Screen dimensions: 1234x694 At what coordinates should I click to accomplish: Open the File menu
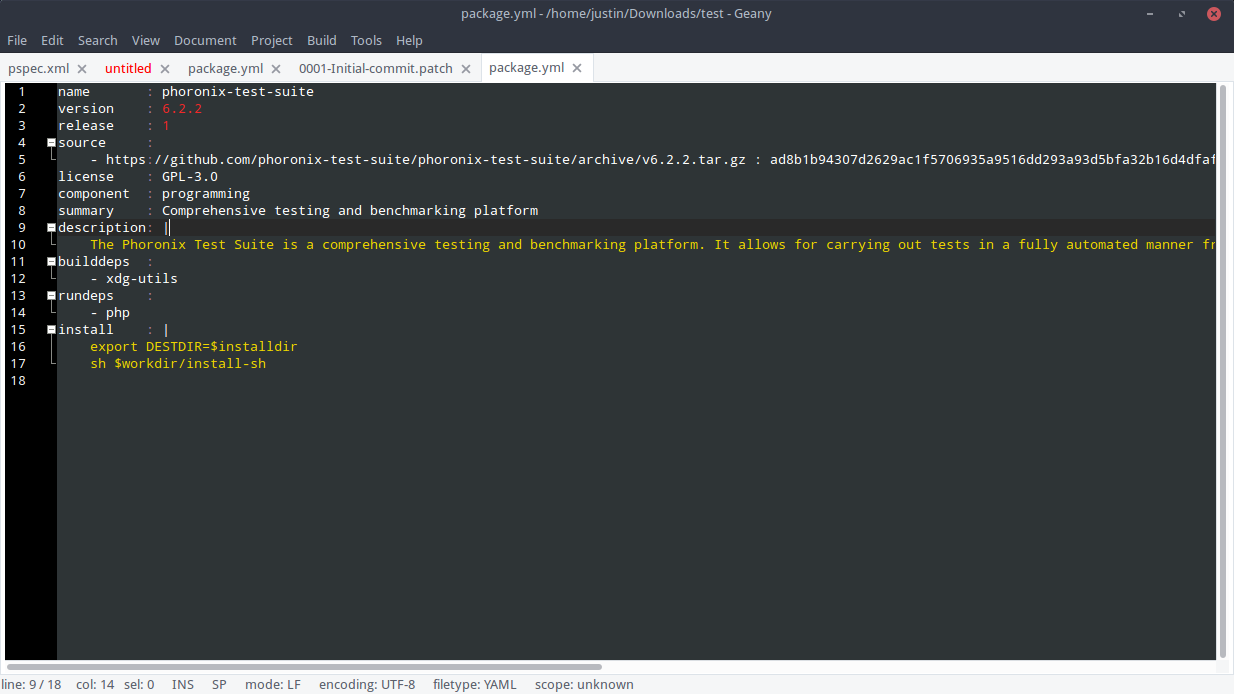coord(17,41)
